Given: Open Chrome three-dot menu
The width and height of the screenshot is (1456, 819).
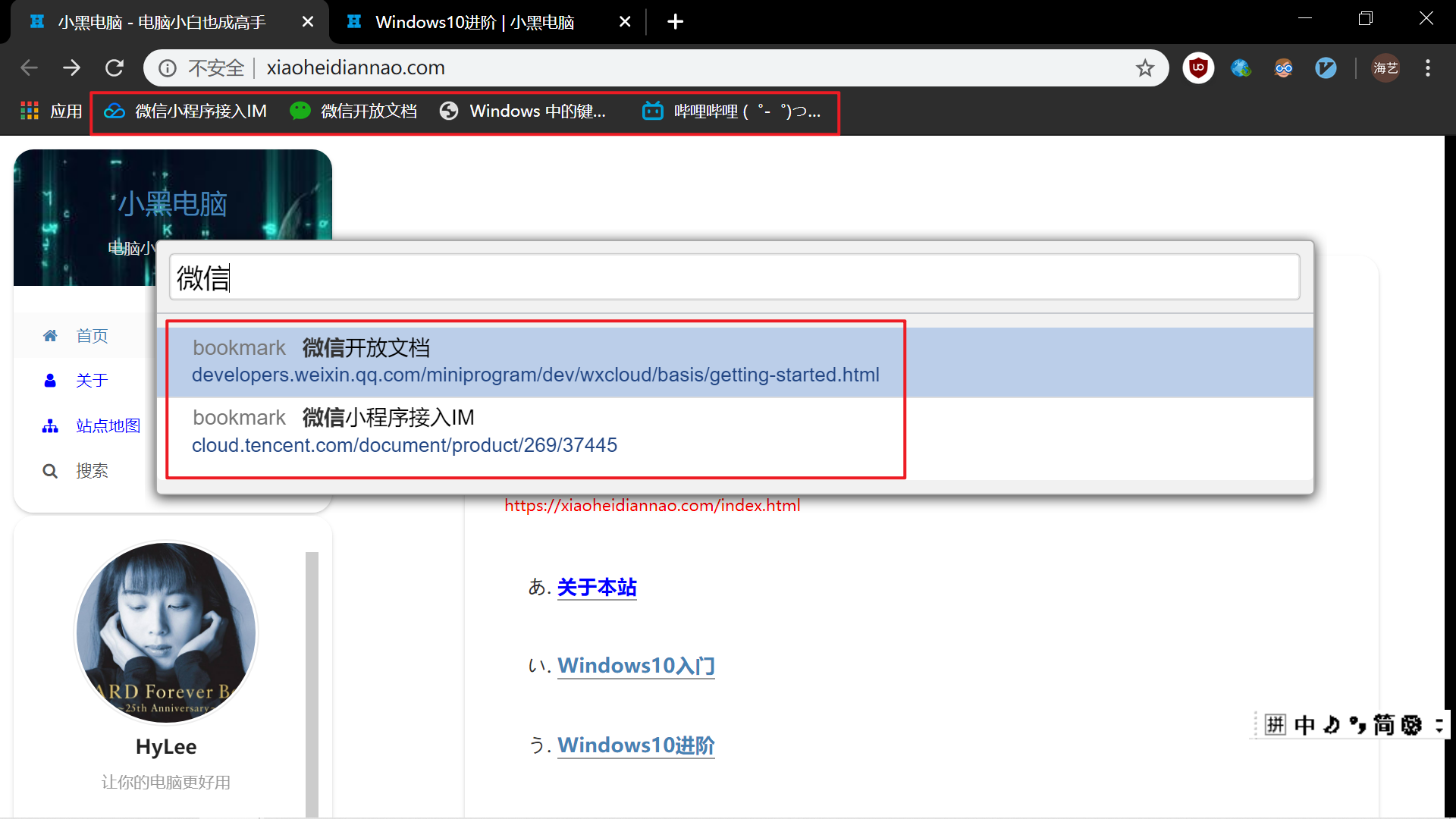Looking at the screenshot, I should pos(1427,68).
